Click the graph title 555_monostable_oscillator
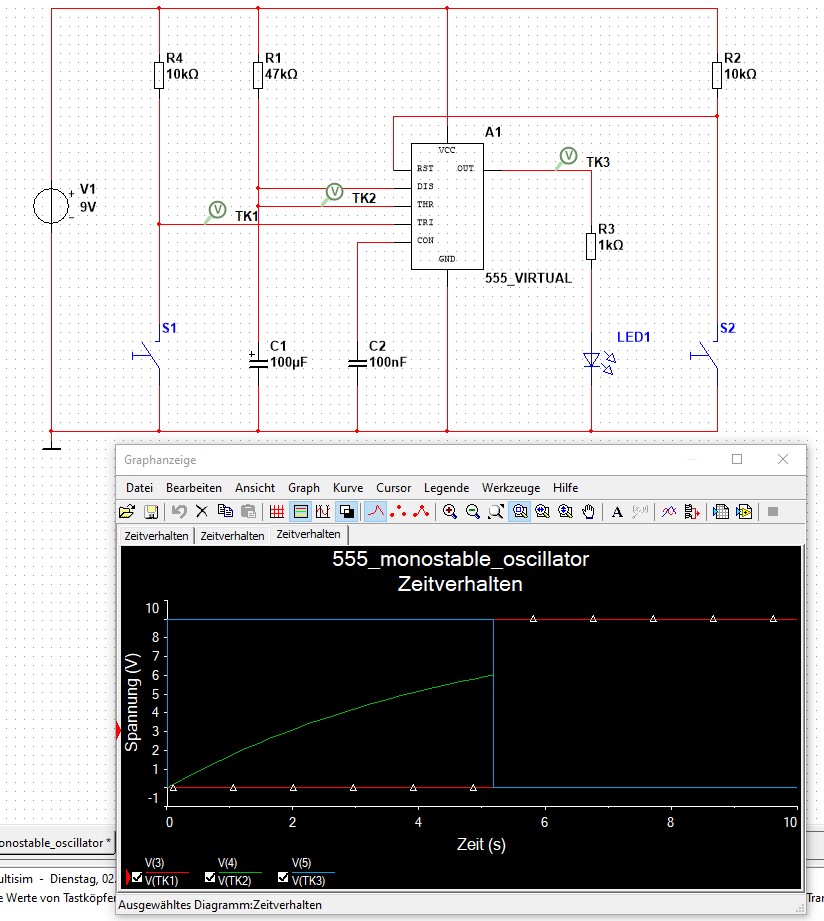 click(460, 559)
